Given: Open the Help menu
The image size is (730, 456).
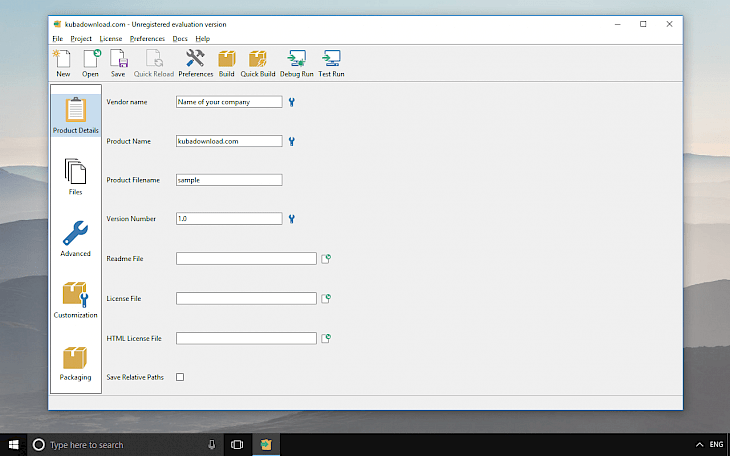Looking at the screenshot, I should pyautogui.click(x=203, y=39).
